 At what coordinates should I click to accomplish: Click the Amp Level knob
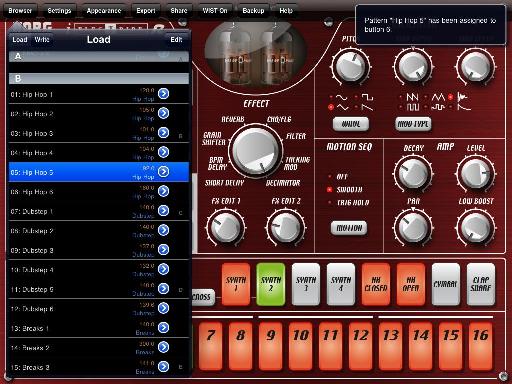pyautogui.click(x=476, y=174)
